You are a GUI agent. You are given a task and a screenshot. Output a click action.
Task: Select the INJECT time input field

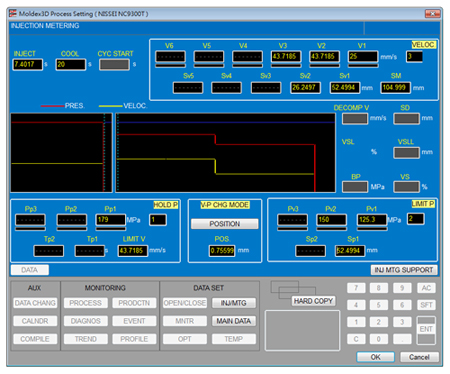pyautogui.click(x=28, y=64)
